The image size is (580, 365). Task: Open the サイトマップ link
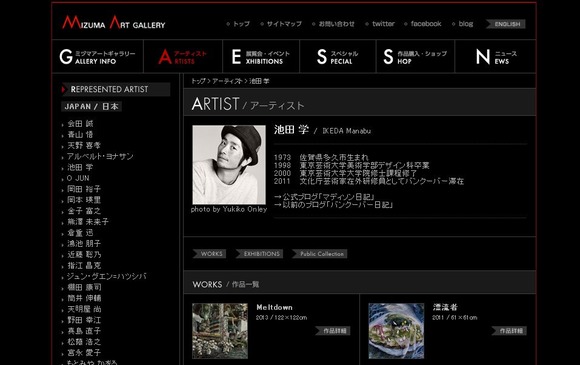pyautogui.click(x=284, y=24)
